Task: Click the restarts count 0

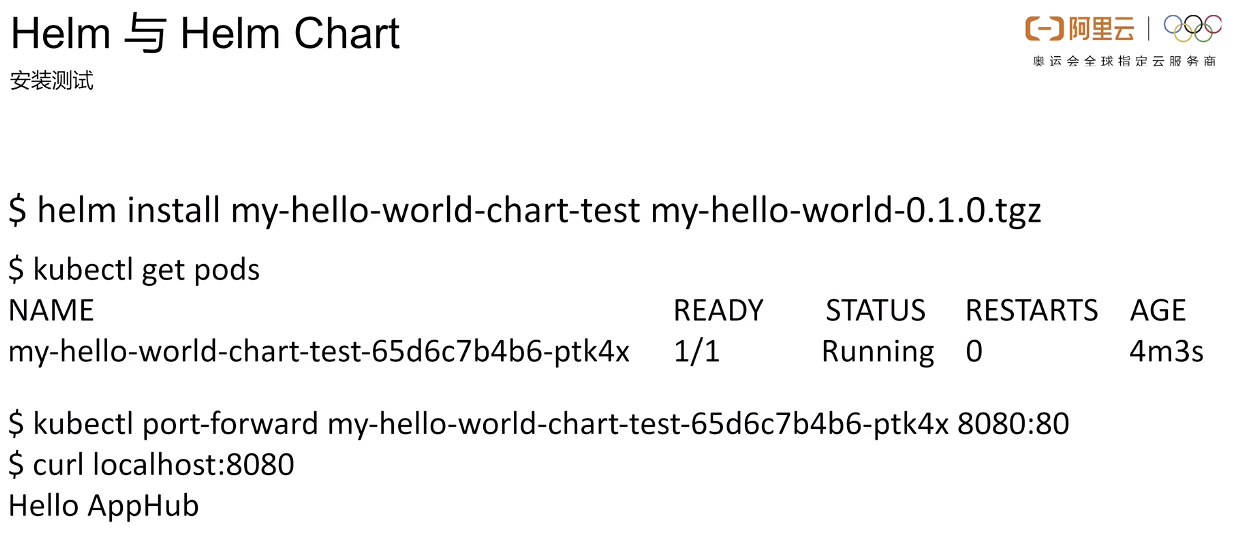Action: point(974,352)
